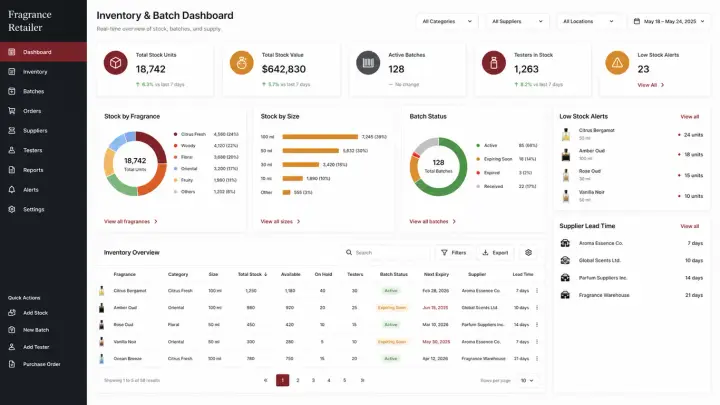Navigate to Orders
720x405 pixels.
pos(43,111)
